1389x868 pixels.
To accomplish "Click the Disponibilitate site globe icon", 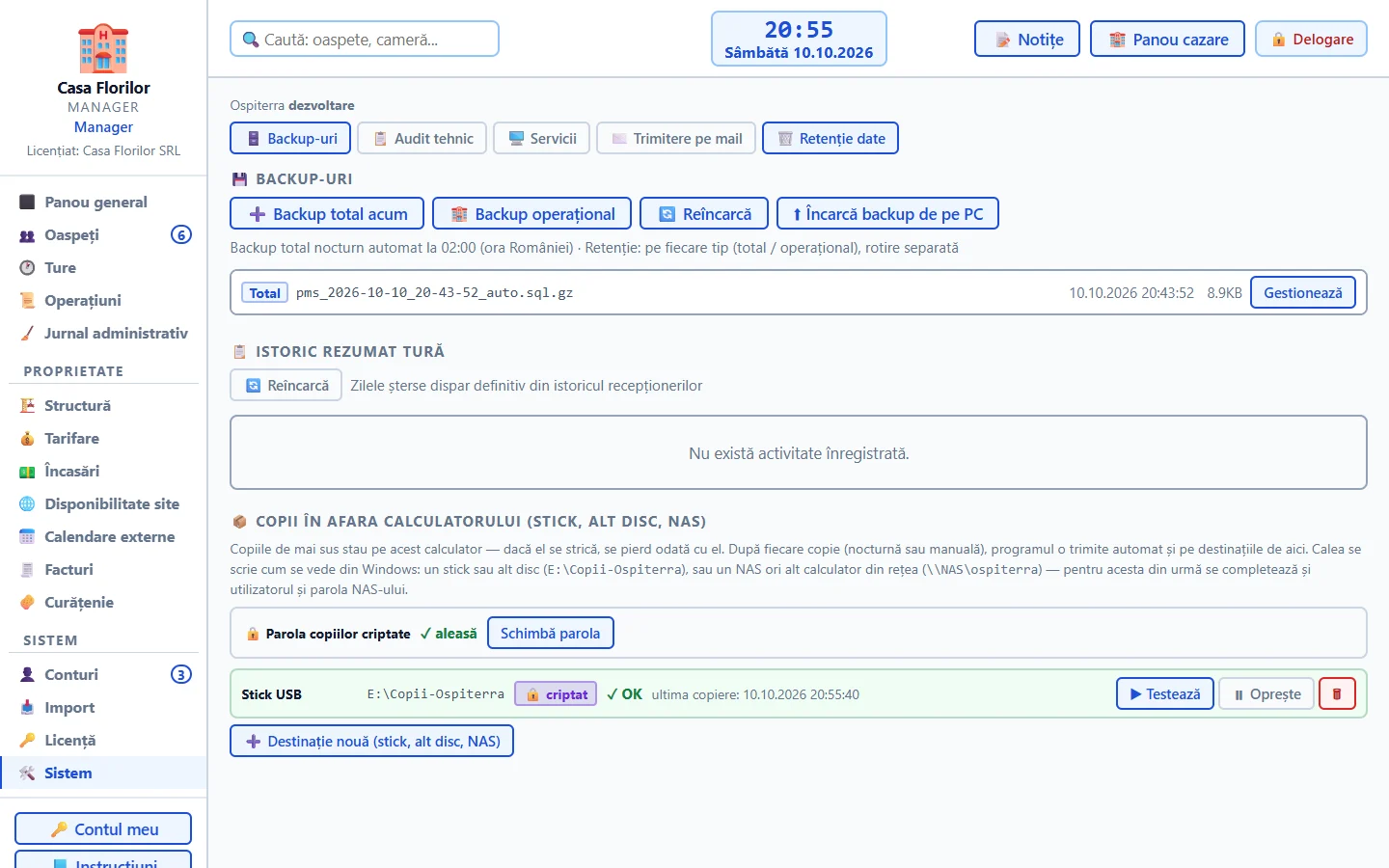I will (27, 503).
